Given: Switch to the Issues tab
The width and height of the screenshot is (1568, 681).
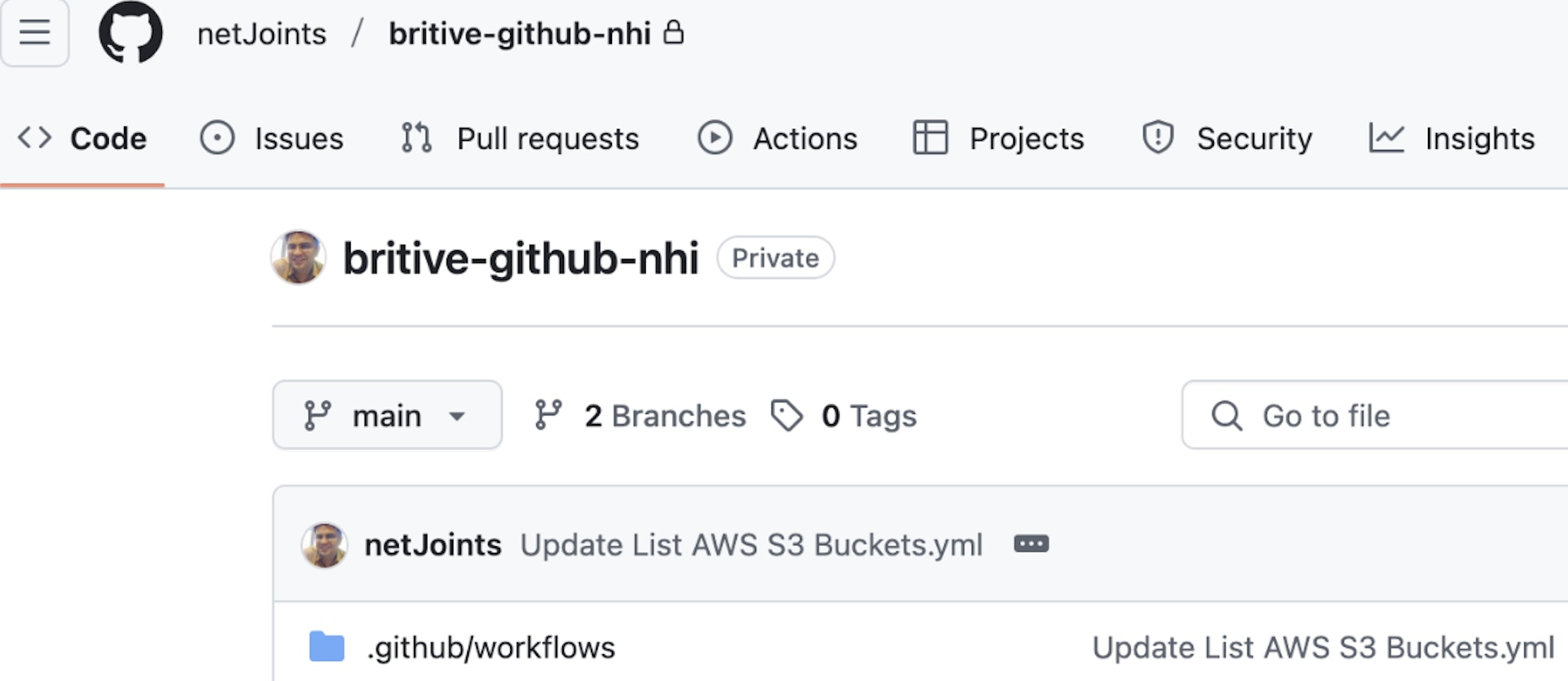Looking at the screenshot, I should pyautogui.click(x=271, y=138).
